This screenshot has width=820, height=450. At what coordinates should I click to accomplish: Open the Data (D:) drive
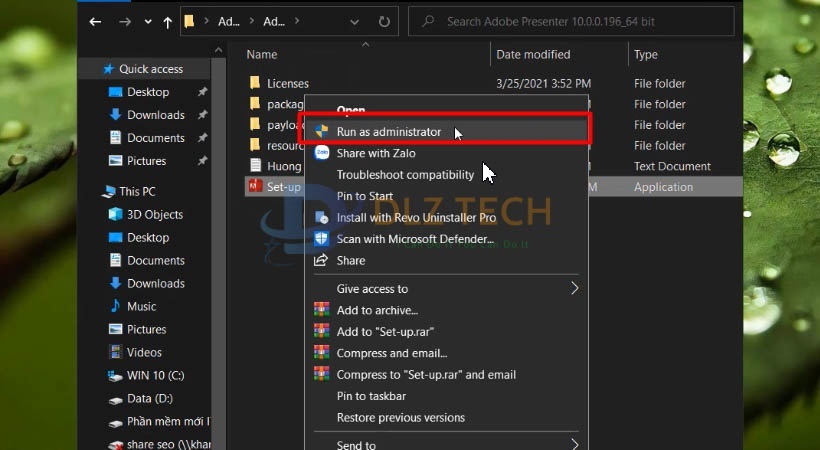pos(150,399)
